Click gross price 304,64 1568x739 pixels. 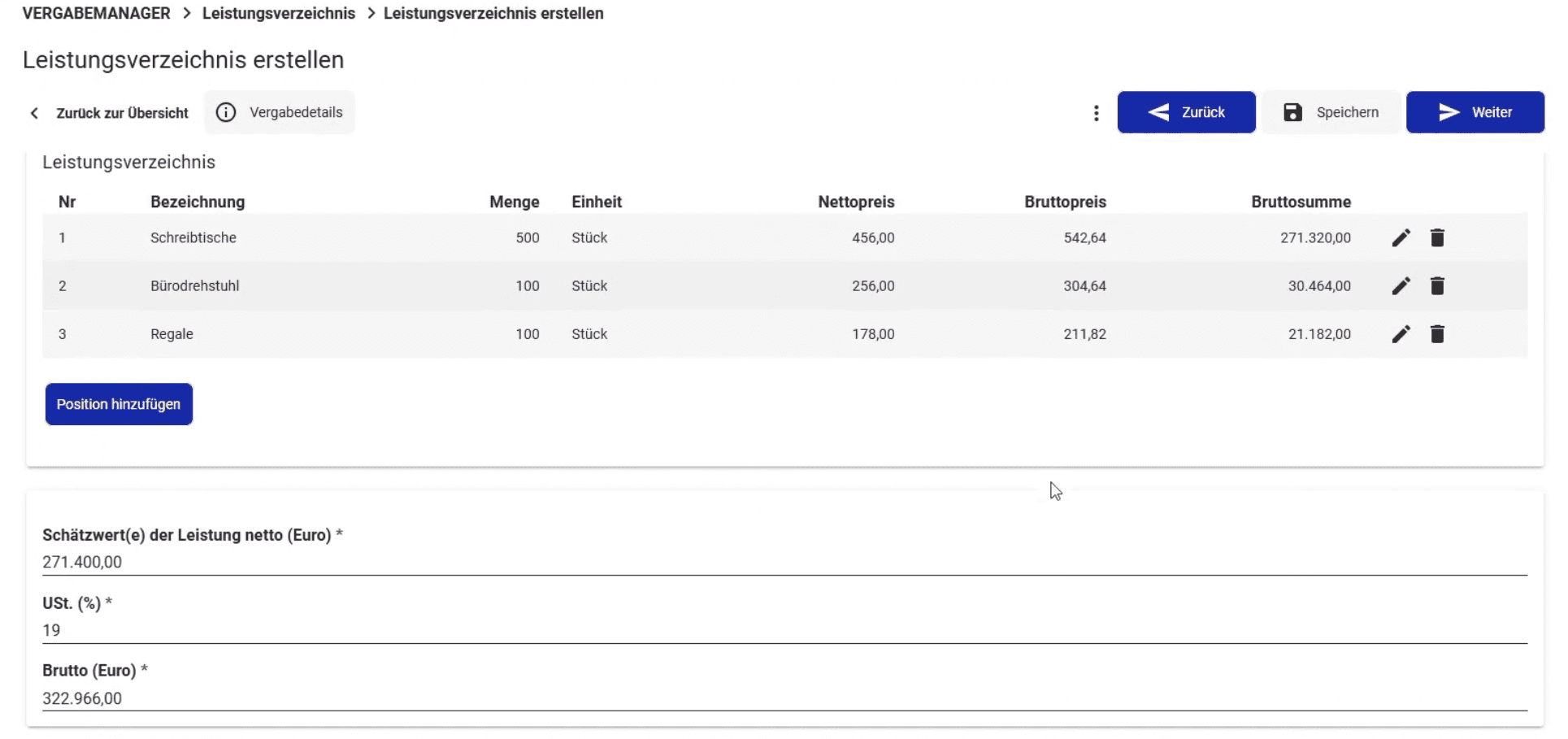1084,285
